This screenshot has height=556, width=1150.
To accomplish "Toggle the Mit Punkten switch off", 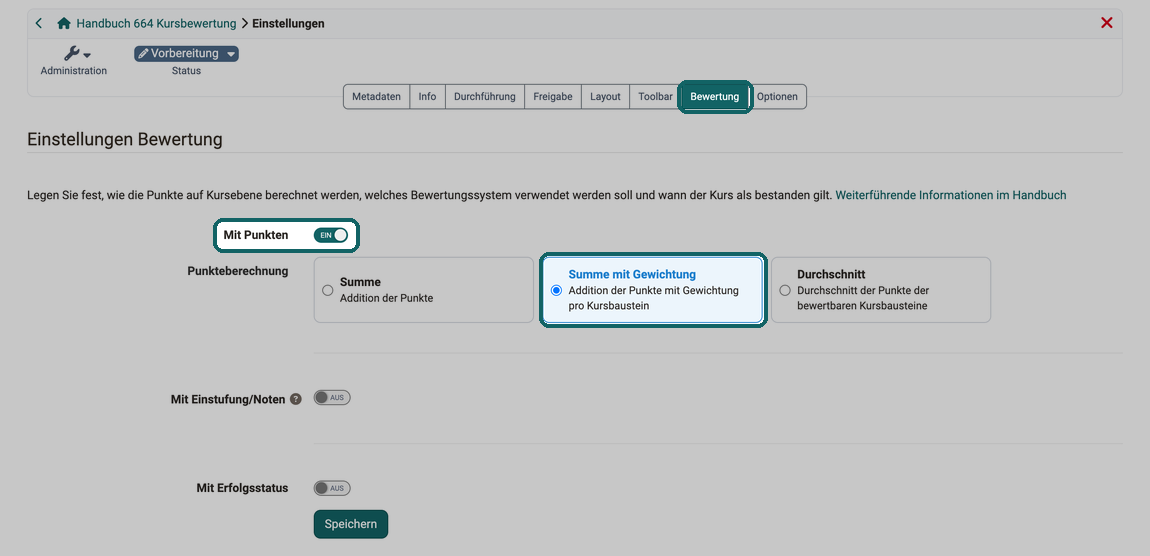I will pos(331,235).
